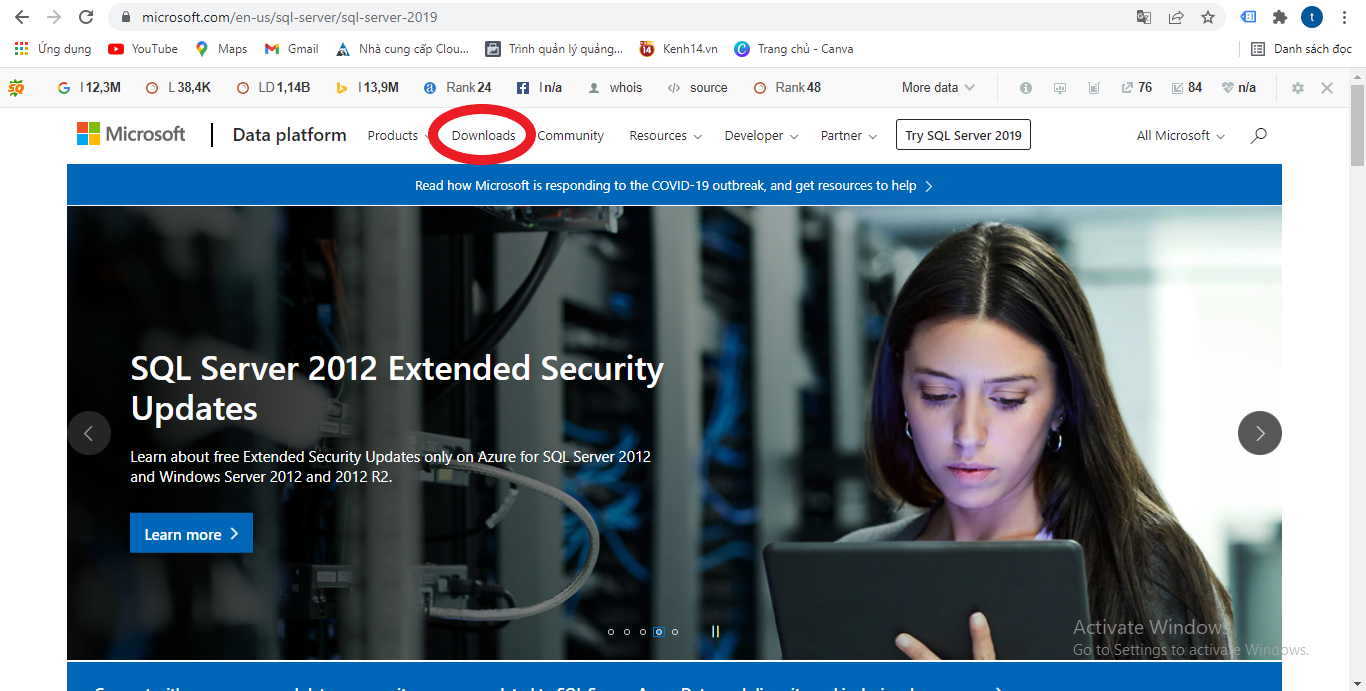Expand the Resources menu

(x=665, y=136)
